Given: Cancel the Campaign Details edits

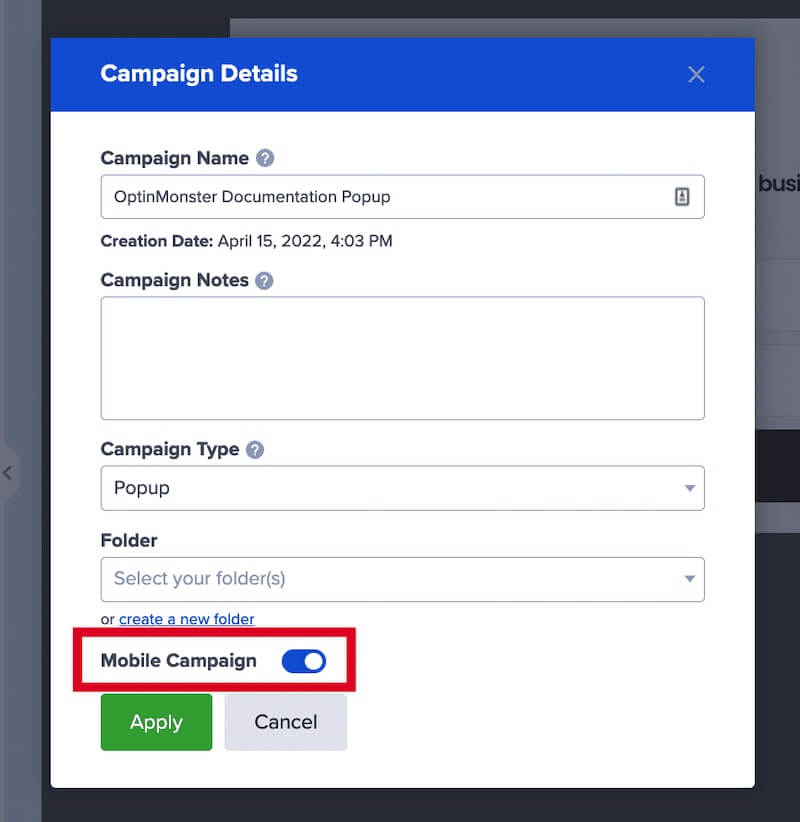Looking at the screenshot, I should coord(285,722).
